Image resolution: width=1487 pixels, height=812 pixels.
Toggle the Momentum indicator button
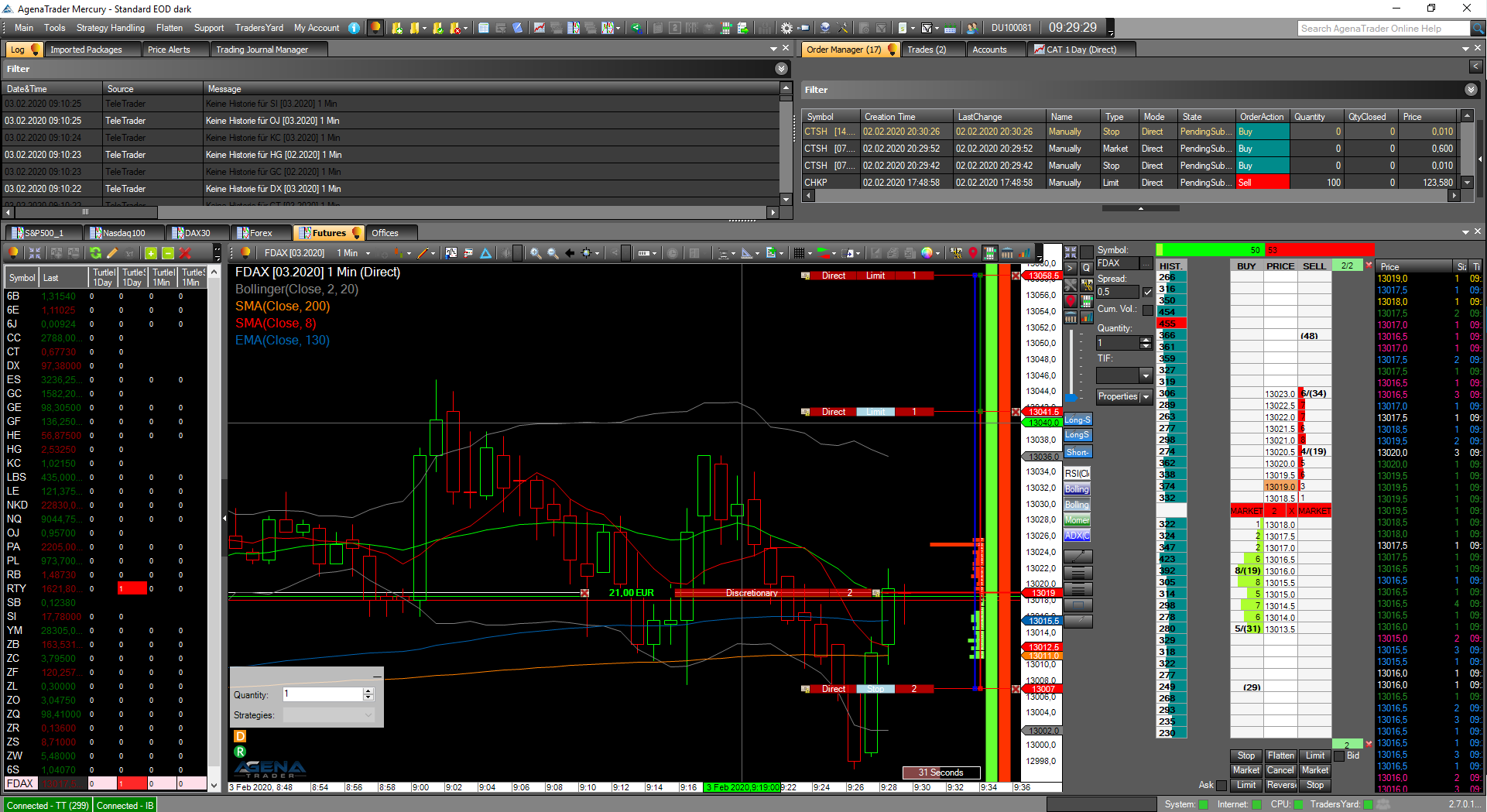pos(1077,519)
